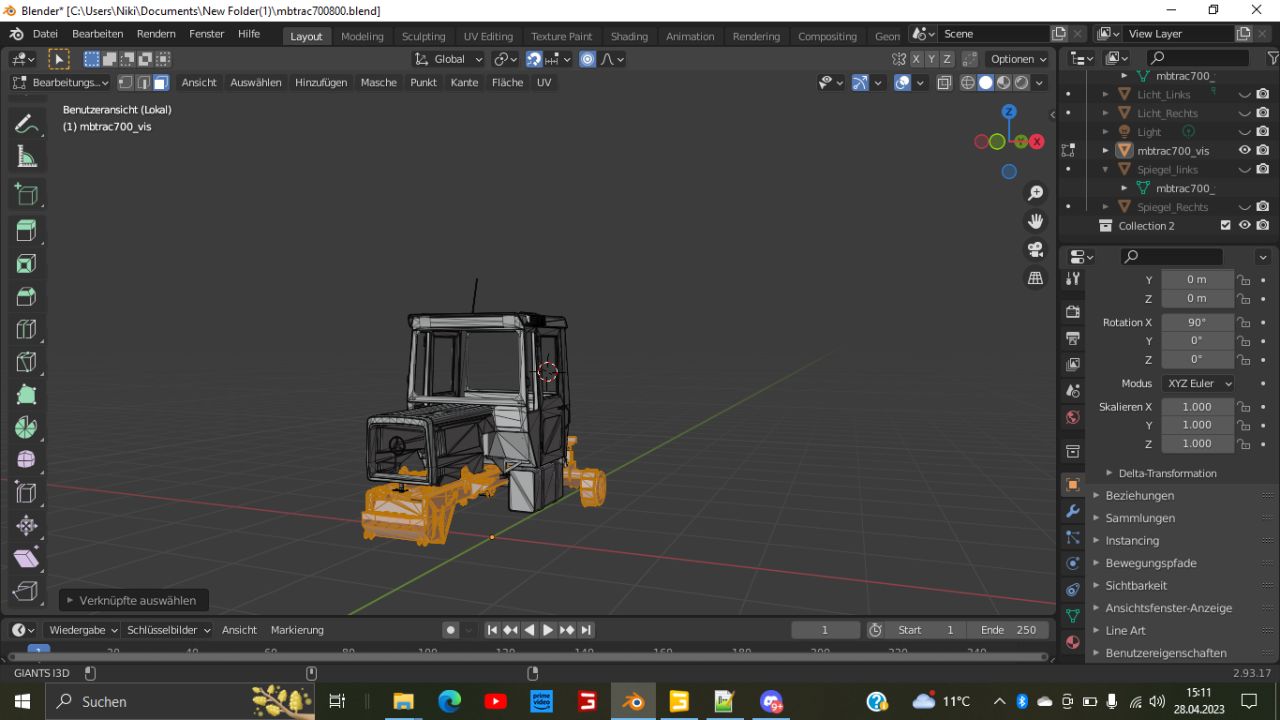Expand the Sammlungen panel
The height and width of the screenshot is (720, 1280).
(1140, 518)
